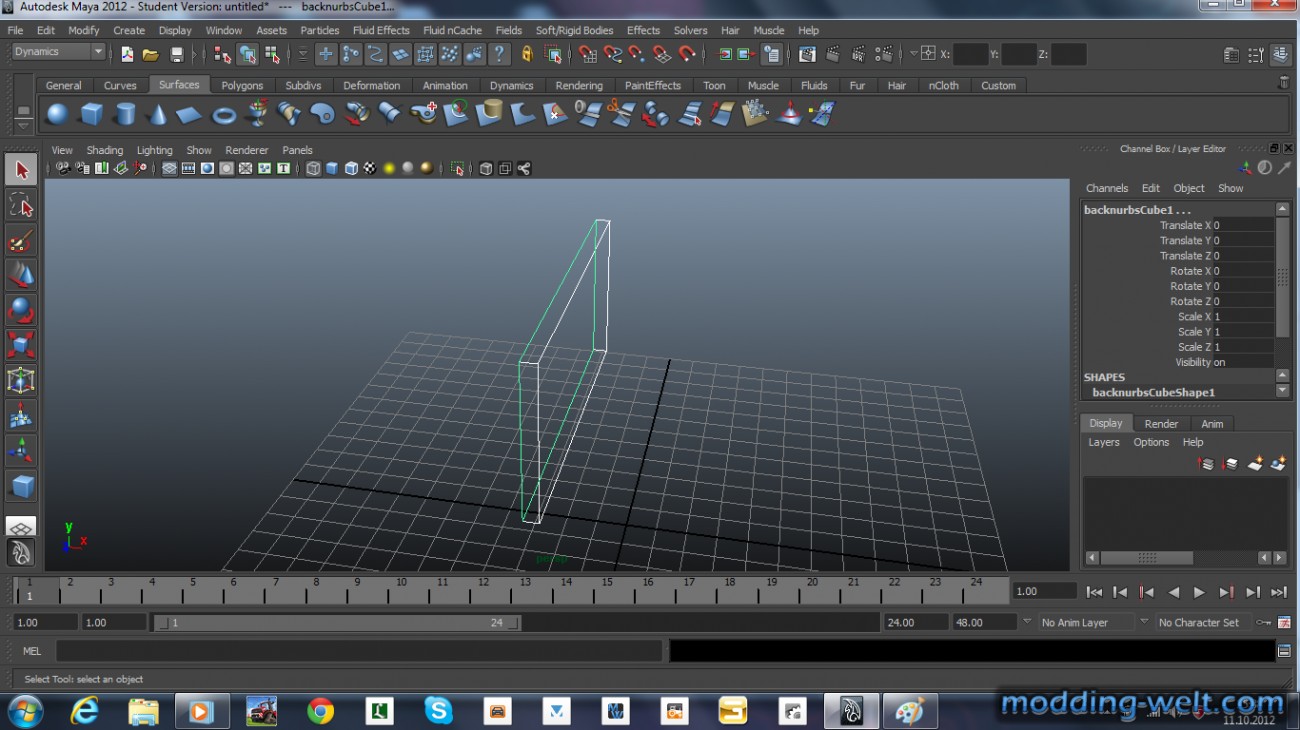Open the Fluid Effects menu
The image size is (1300, 730).
(x=381, y=30)
